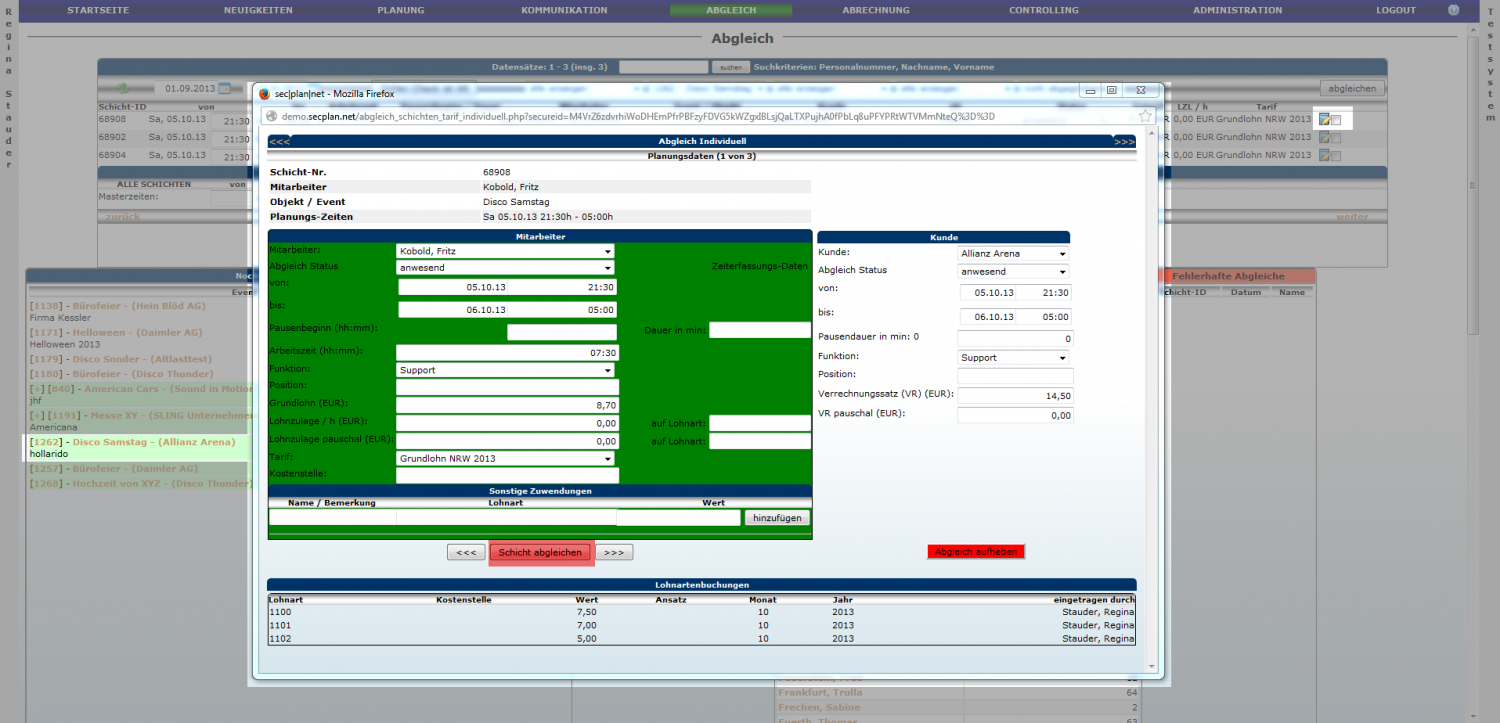Click the suchen button
Image resolution: width=1500 pixels, height=723 pixels.
pos(730,67)
